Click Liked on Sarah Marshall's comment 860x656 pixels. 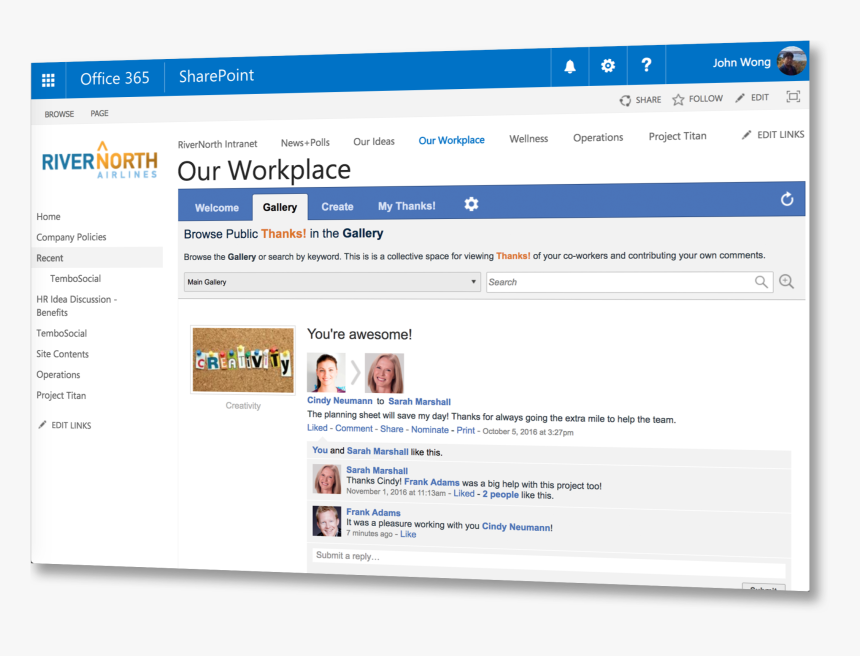pyautogui.click(x=463, y=493)
